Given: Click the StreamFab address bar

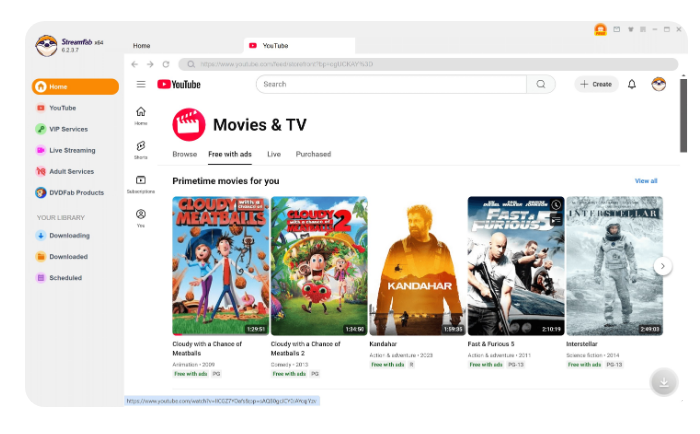Looking at the screenshot, I should click(428, 64).
